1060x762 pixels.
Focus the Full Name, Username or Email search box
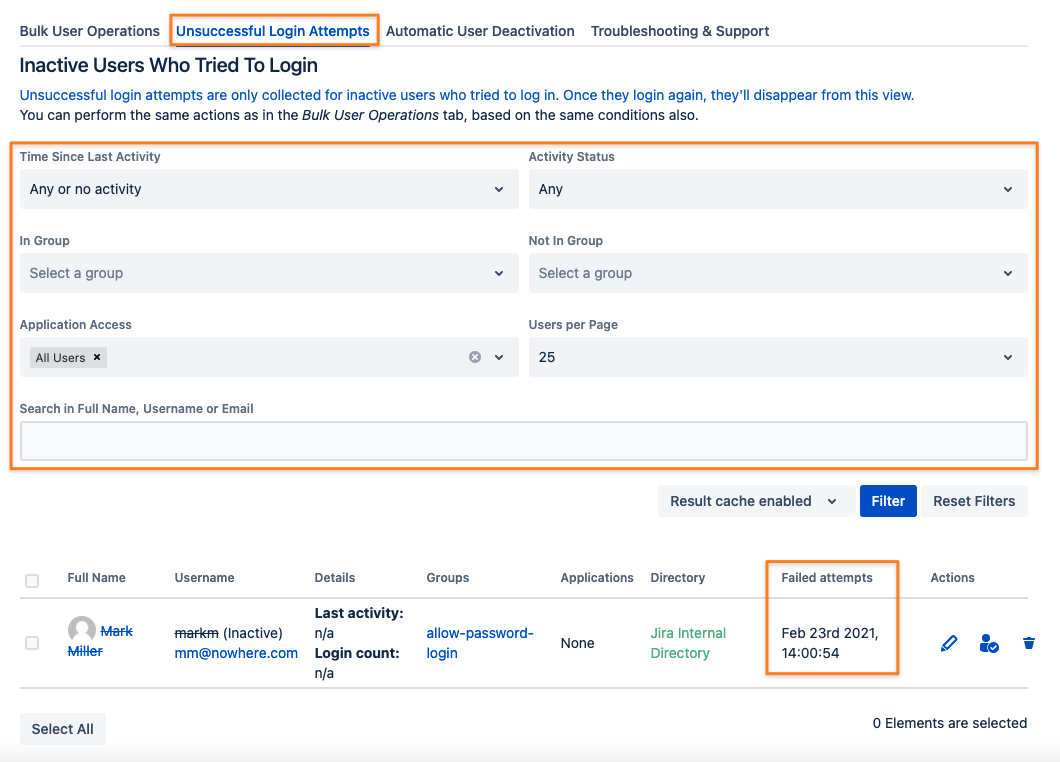point(524,441)
